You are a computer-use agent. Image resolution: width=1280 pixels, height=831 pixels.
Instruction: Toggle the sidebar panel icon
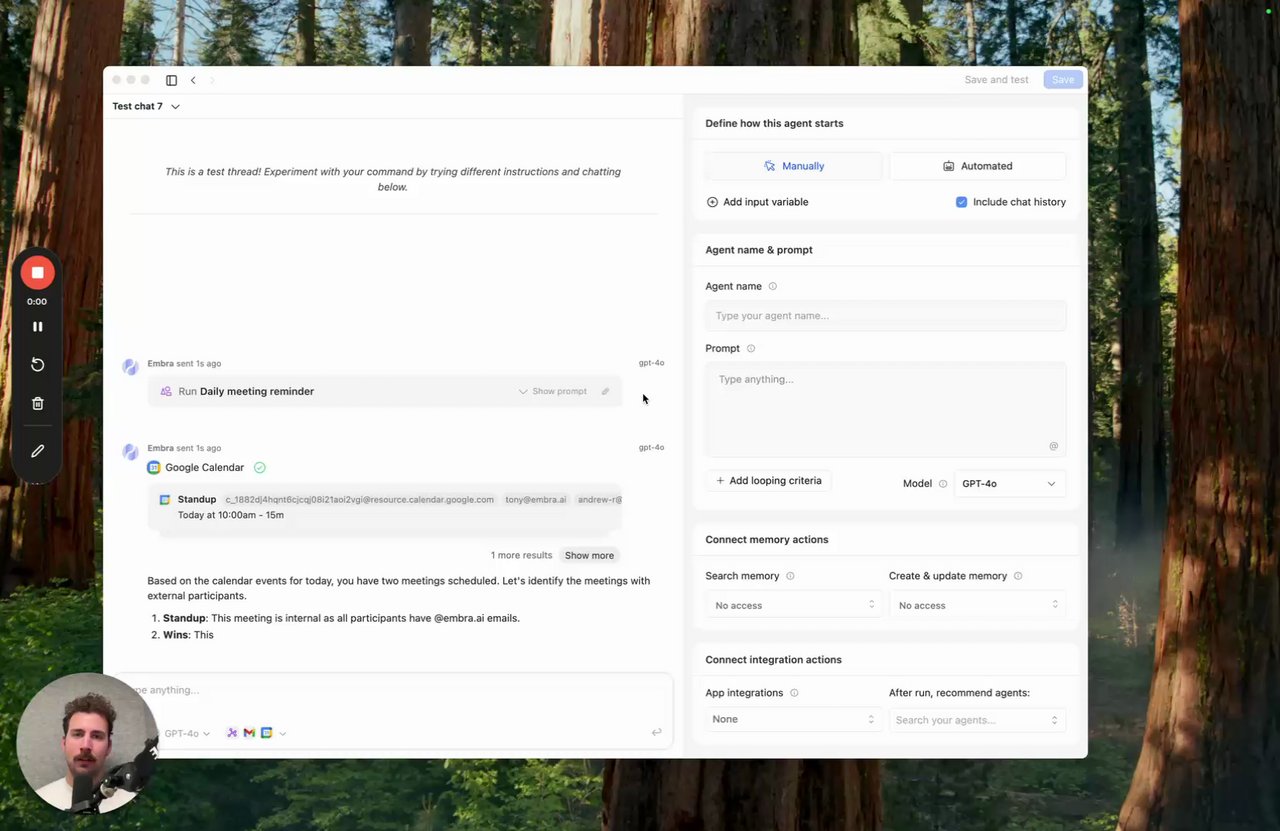pos(171,80)
